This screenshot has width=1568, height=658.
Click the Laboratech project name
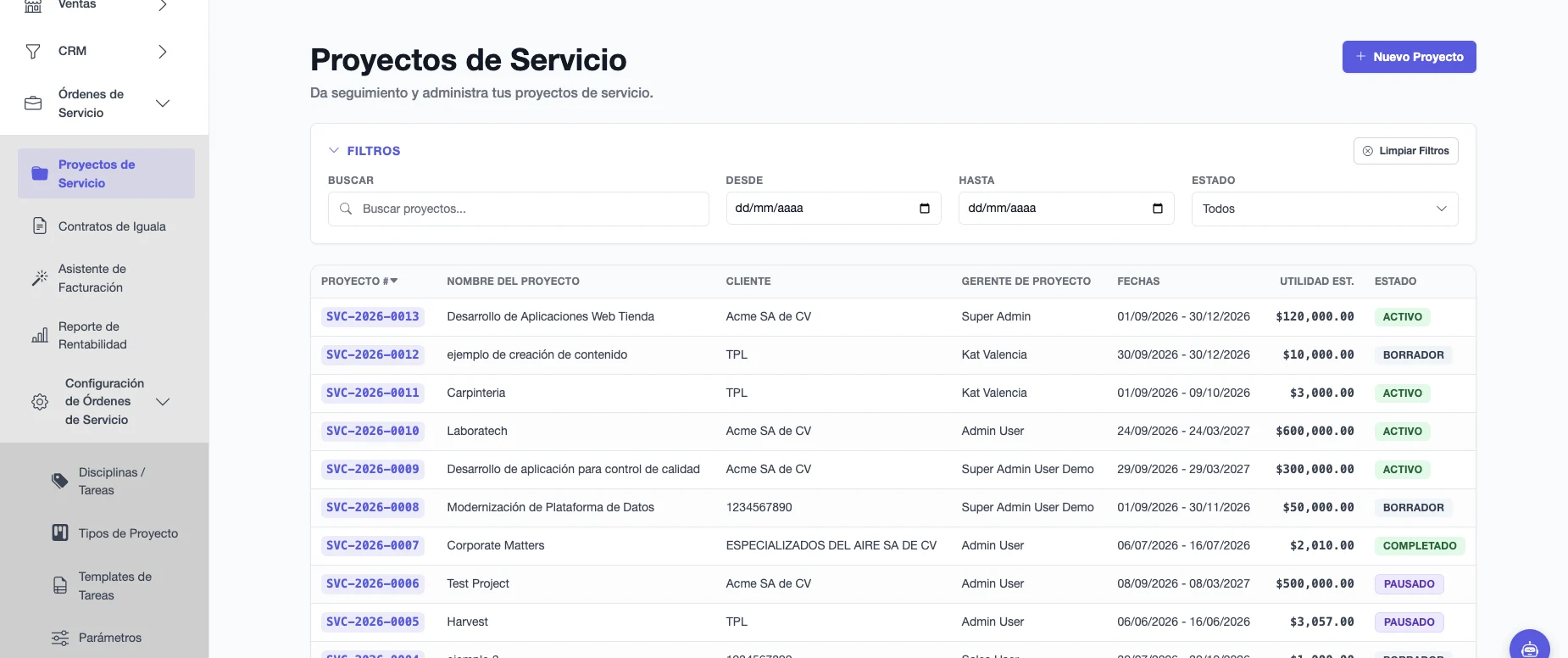[x=477, y=432]
